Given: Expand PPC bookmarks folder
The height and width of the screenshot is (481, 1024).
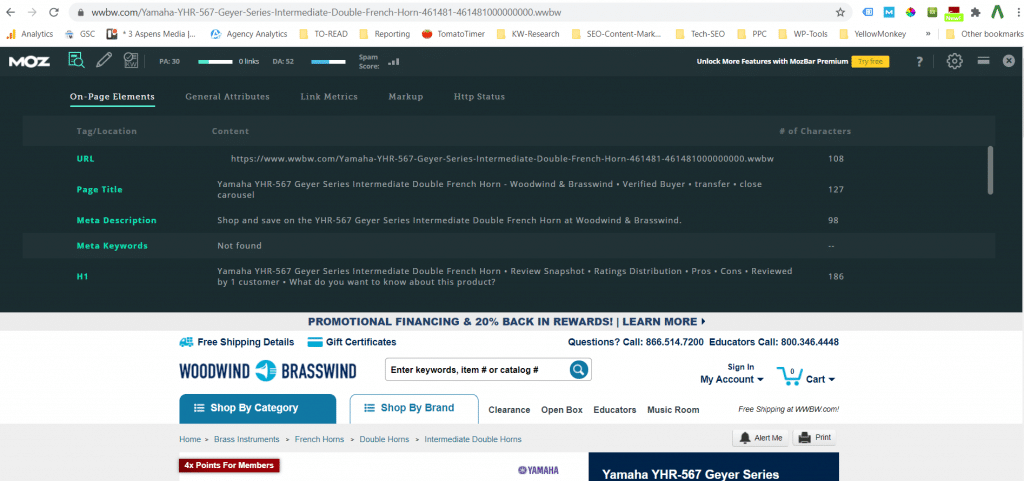Looking at the screenshot, I should pyautogui.click(x=752, y=34).
